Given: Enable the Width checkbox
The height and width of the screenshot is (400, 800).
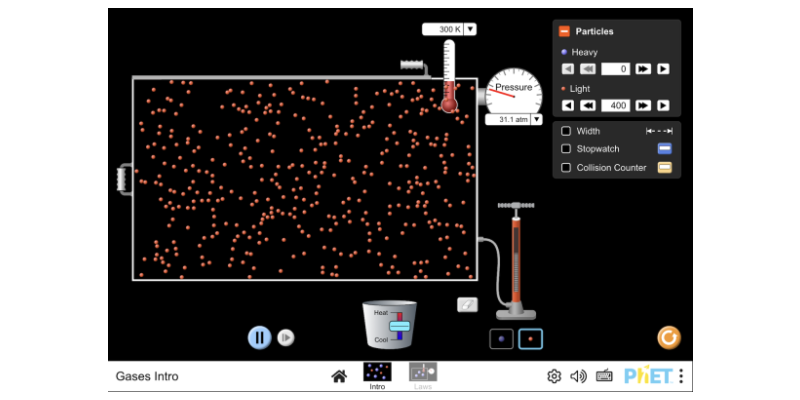Looking at the screenshot, I should click(x=566, y=131).
